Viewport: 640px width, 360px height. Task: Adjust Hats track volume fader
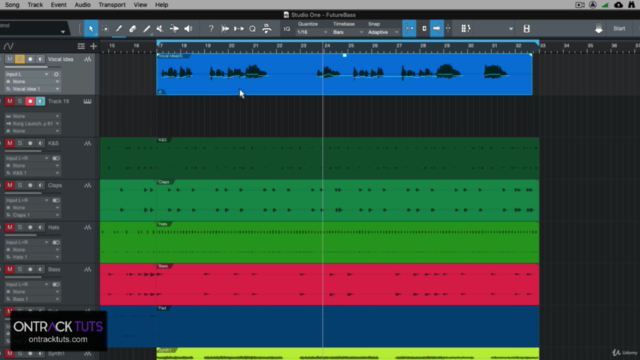pos(32,235)
